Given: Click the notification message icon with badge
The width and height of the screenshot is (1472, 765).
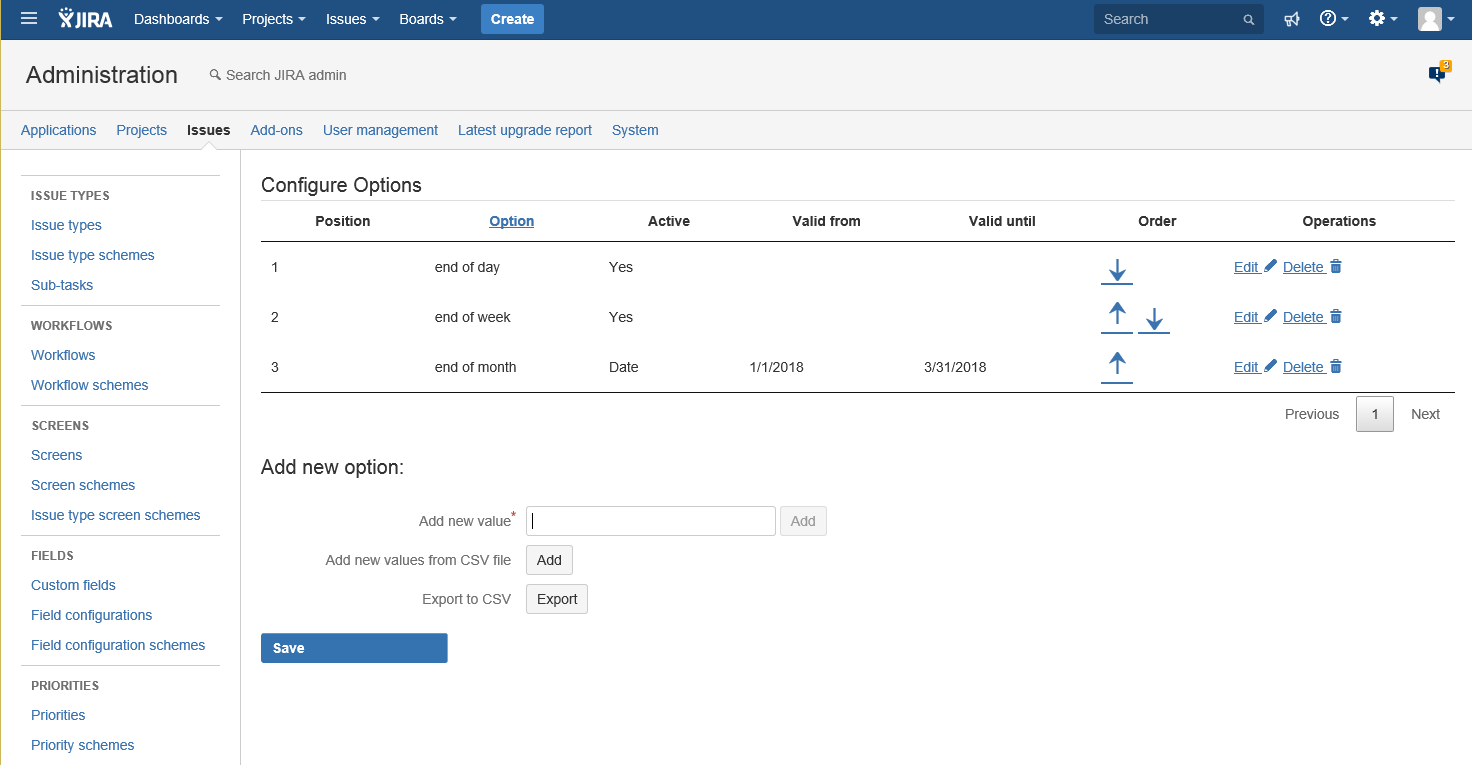Looking at the screenshot, I should [x=1439, y=73].
